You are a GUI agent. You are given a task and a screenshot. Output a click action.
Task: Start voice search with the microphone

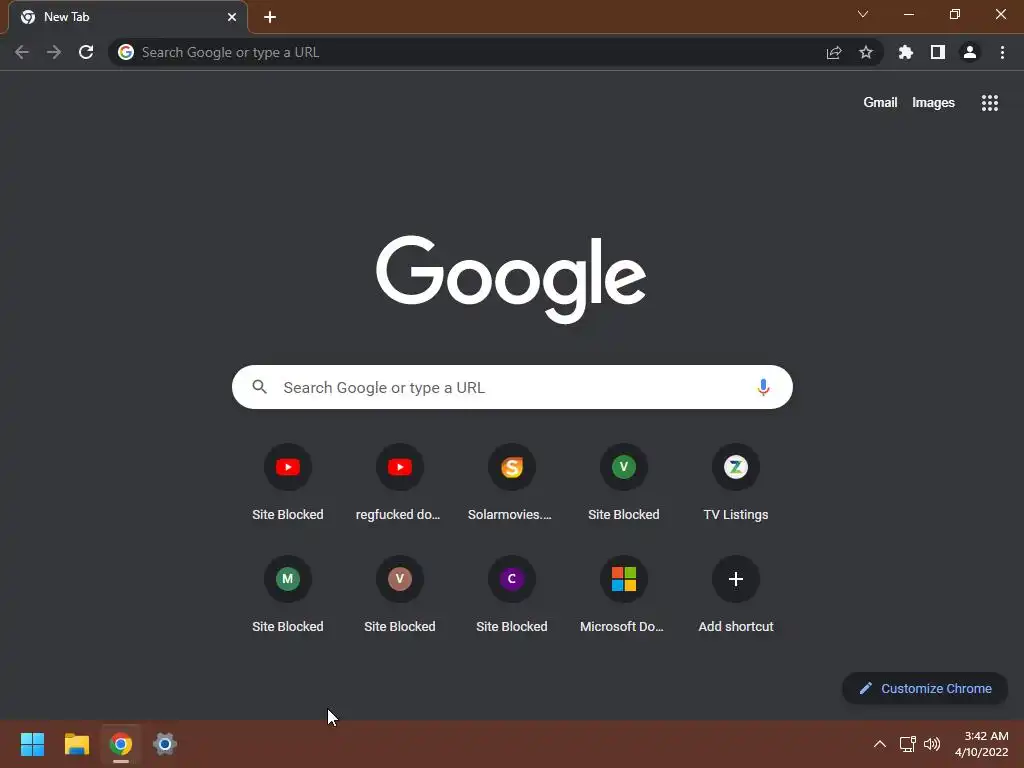(763, 387)
